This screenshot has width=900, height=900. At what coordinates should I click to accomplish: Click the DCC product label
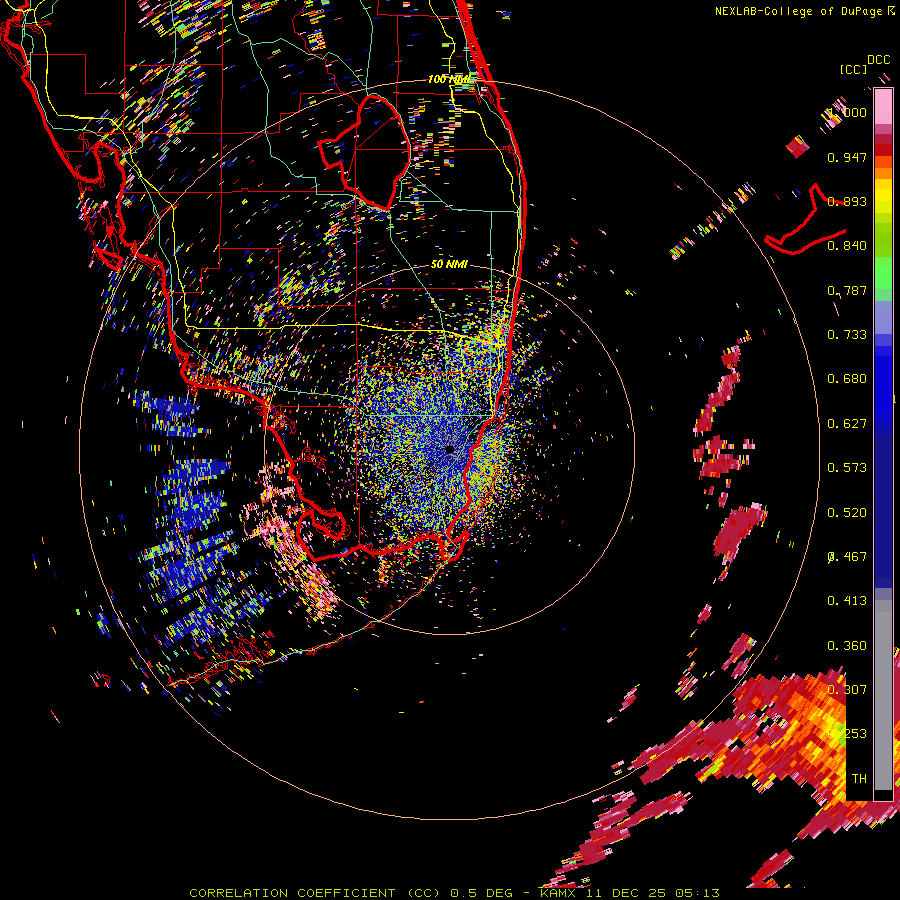click(x=878, y=60)
